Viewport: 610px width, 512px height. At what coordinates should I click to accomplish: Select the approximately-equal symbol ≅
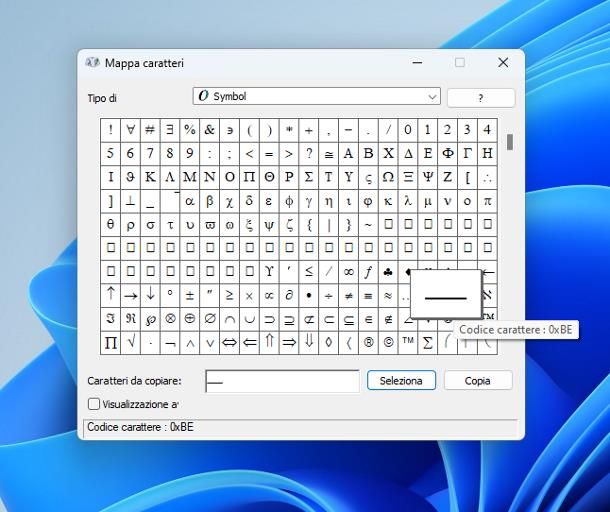329,154
